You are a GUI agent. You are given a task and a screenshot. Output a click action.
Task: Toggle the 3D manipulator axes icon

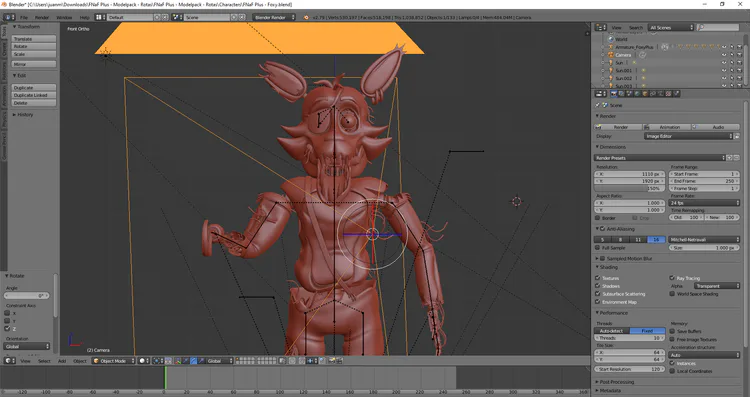(x=177, y=361)
